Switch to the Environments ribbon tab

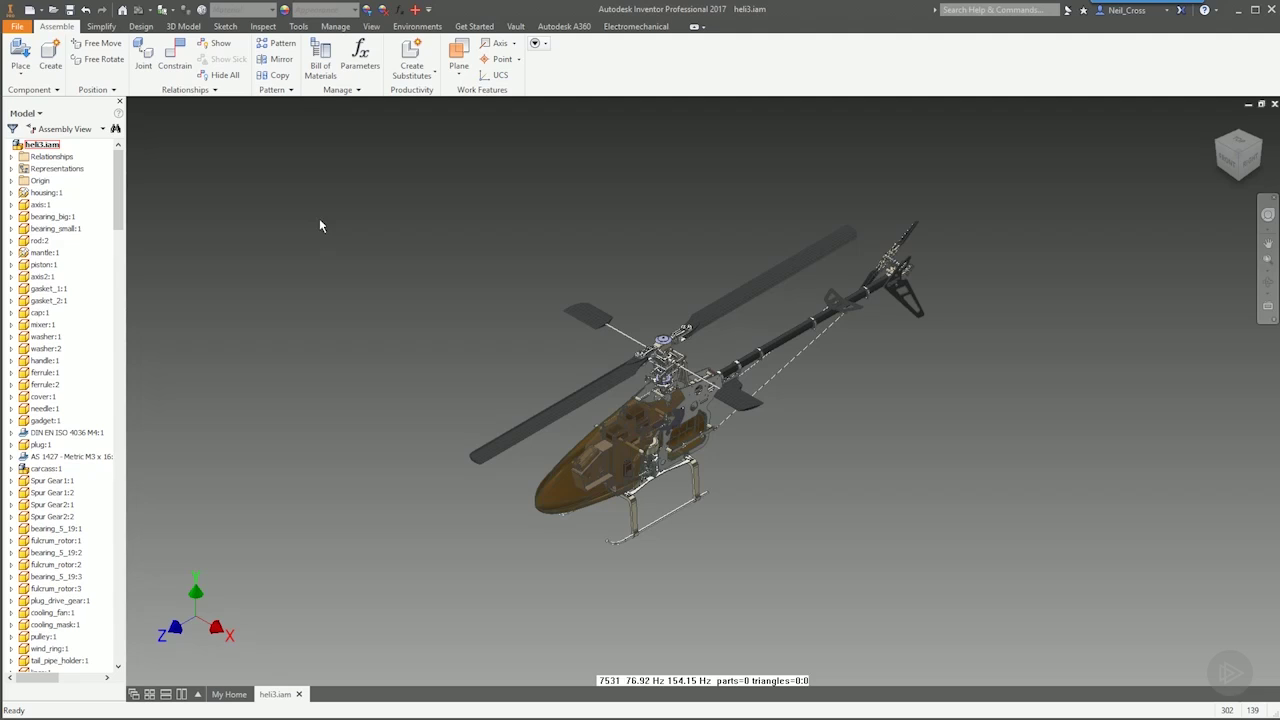pos(418,27)
